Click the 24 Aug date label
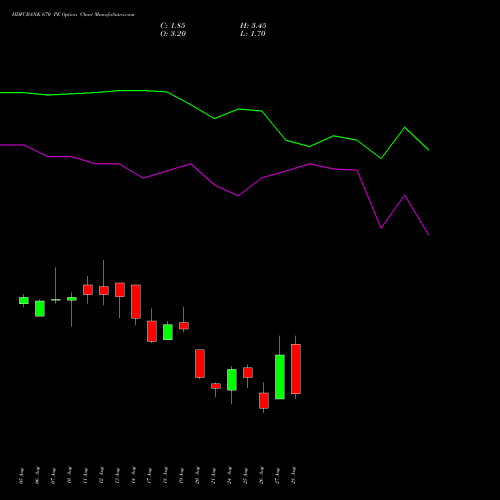This screenshot has height=500, width=500. click(x=229, y=476)
